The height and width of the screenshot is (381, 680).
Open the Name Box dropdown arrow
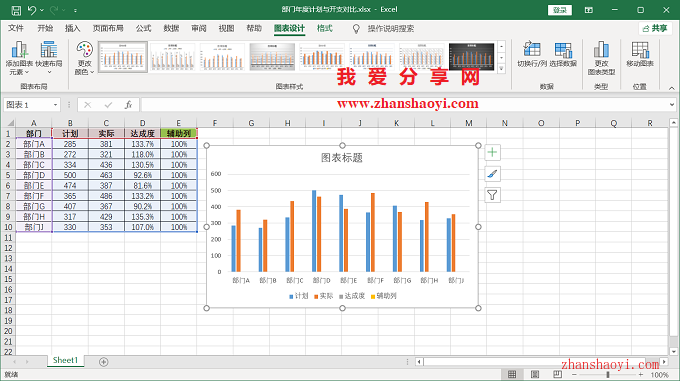[x=55, y=105]
